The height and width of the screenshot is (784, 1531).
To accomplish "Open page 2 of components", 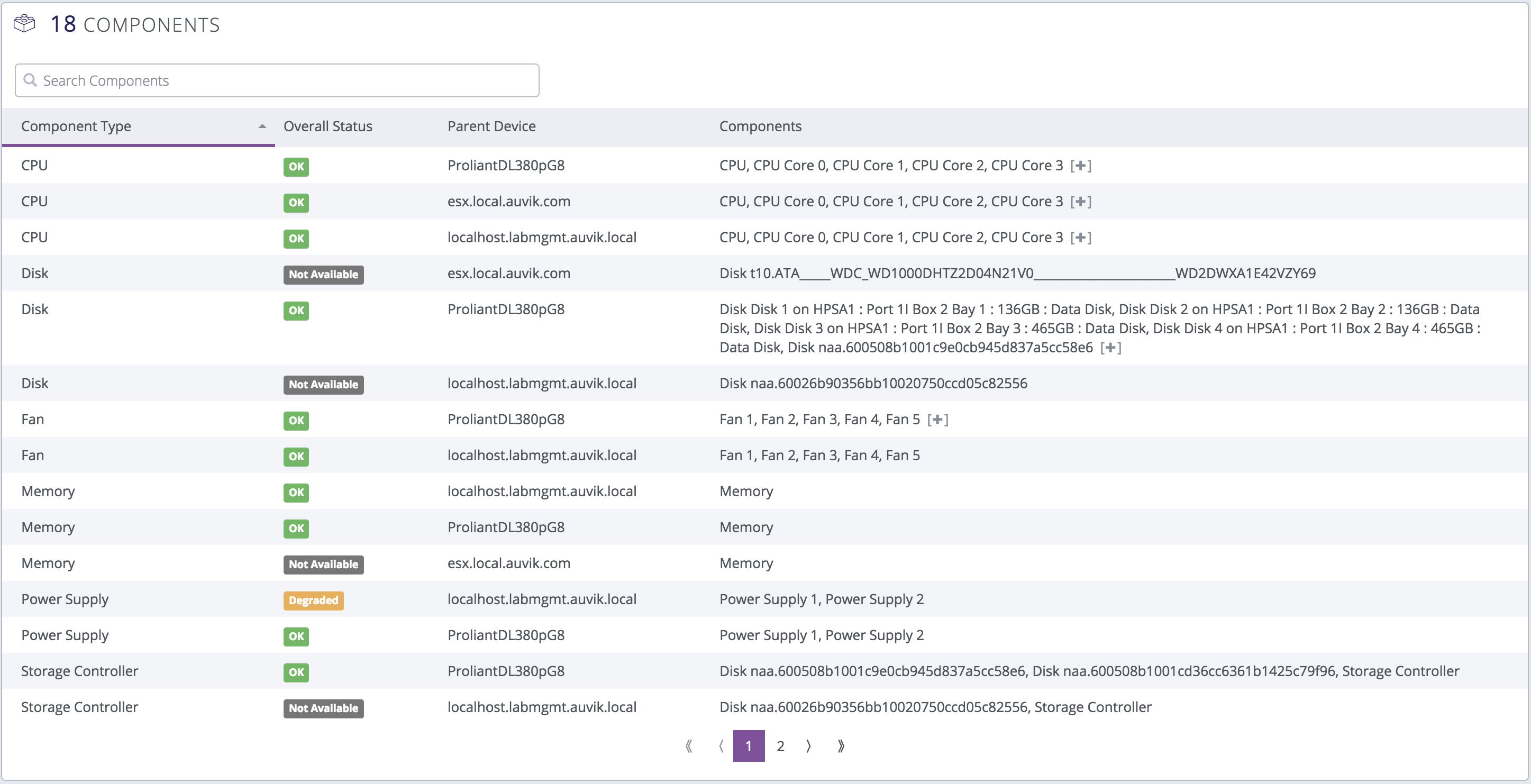I will pyautogui.click(x=780, y=746).
